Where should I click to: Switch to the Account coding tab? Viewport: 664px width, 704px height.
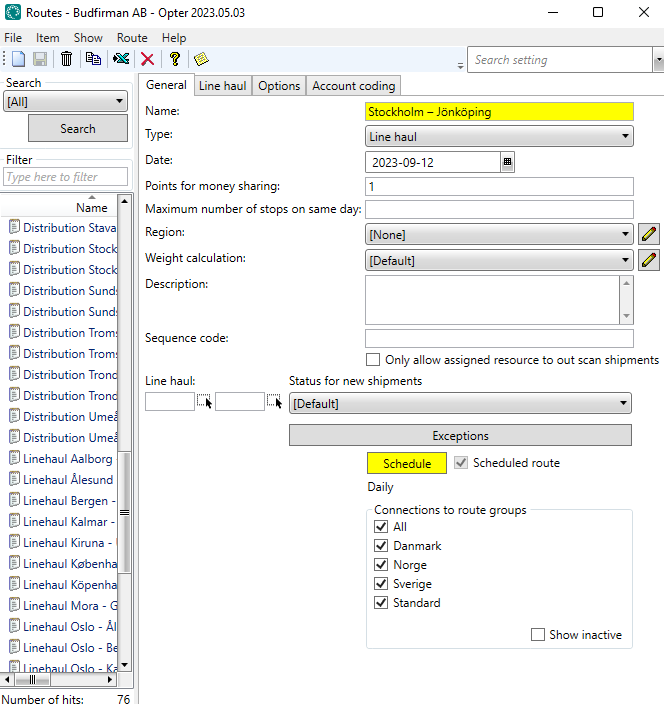pos(354,86)
